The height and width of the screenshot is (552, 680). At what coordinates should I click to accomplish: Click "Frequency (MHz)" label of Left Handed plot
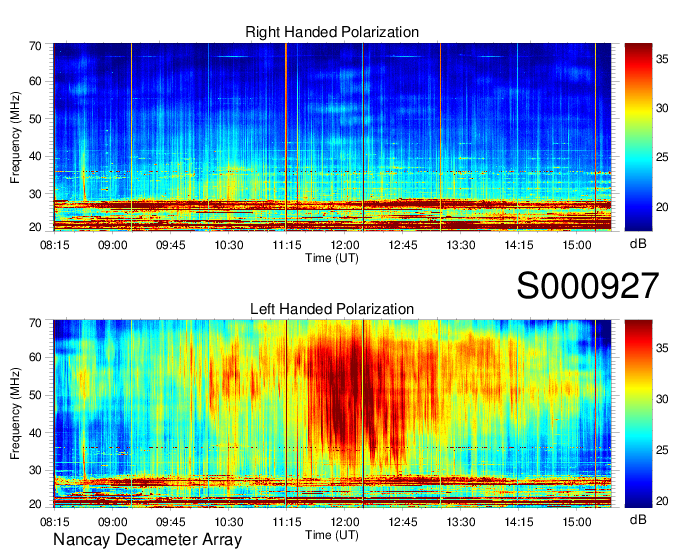(x=15, y=413)
